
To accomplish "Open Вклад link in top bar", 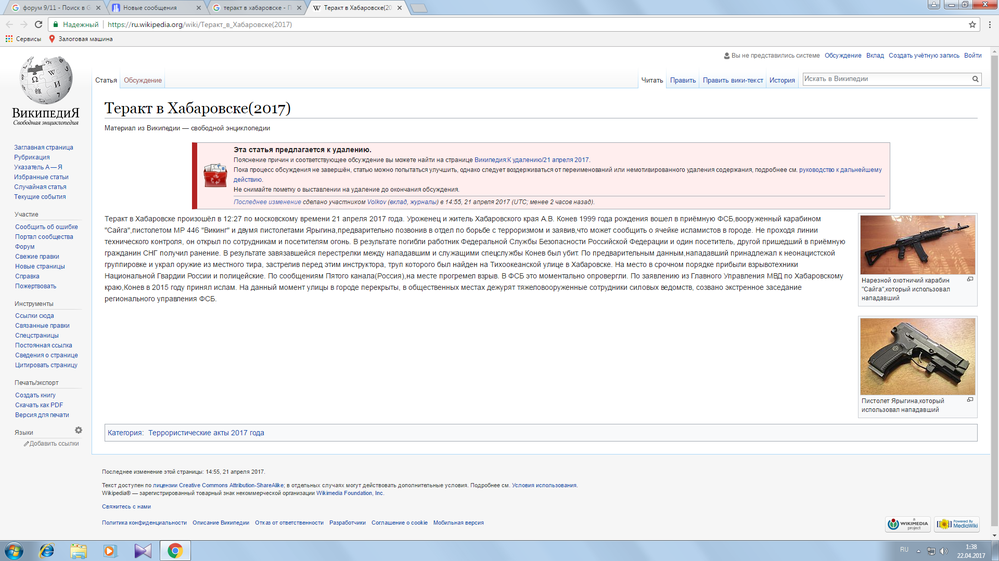I will 875,55.
